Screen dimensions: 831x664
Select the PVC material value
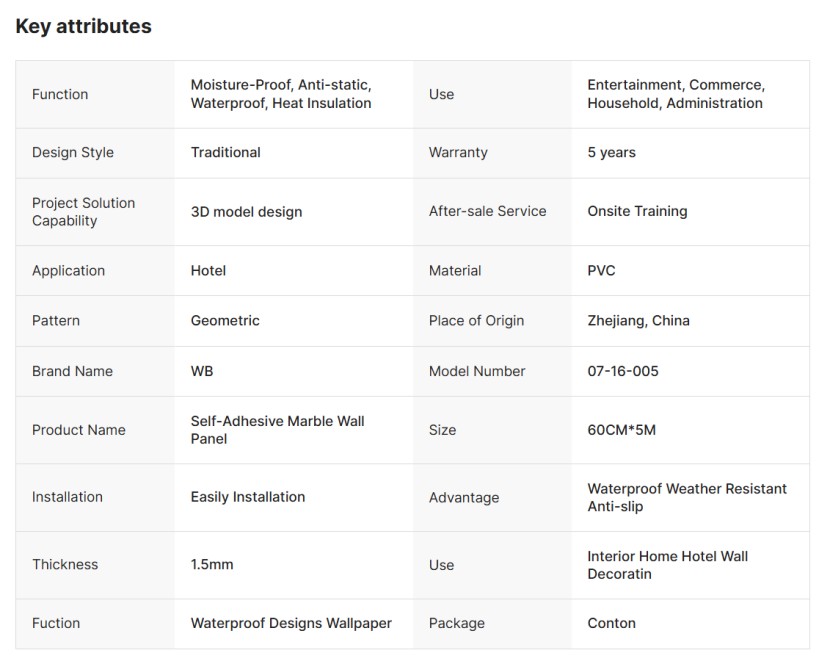pyautogui.click(x=602, y=270)
